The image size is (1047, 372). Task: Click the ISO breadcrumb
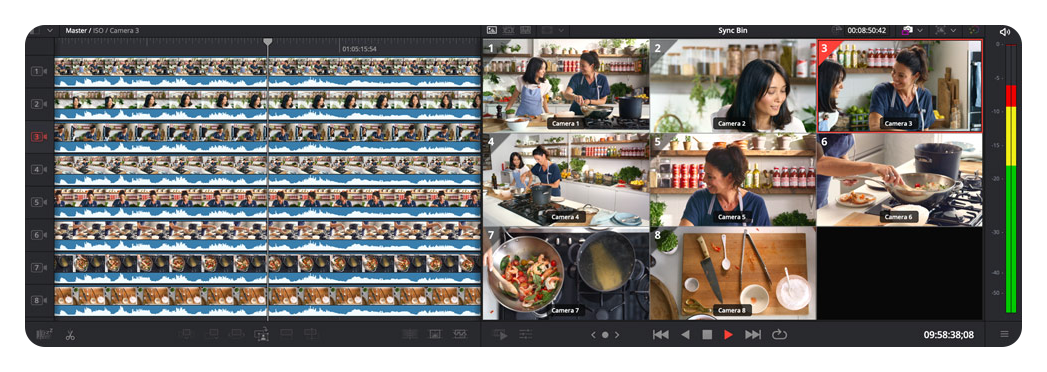(98, 30)
